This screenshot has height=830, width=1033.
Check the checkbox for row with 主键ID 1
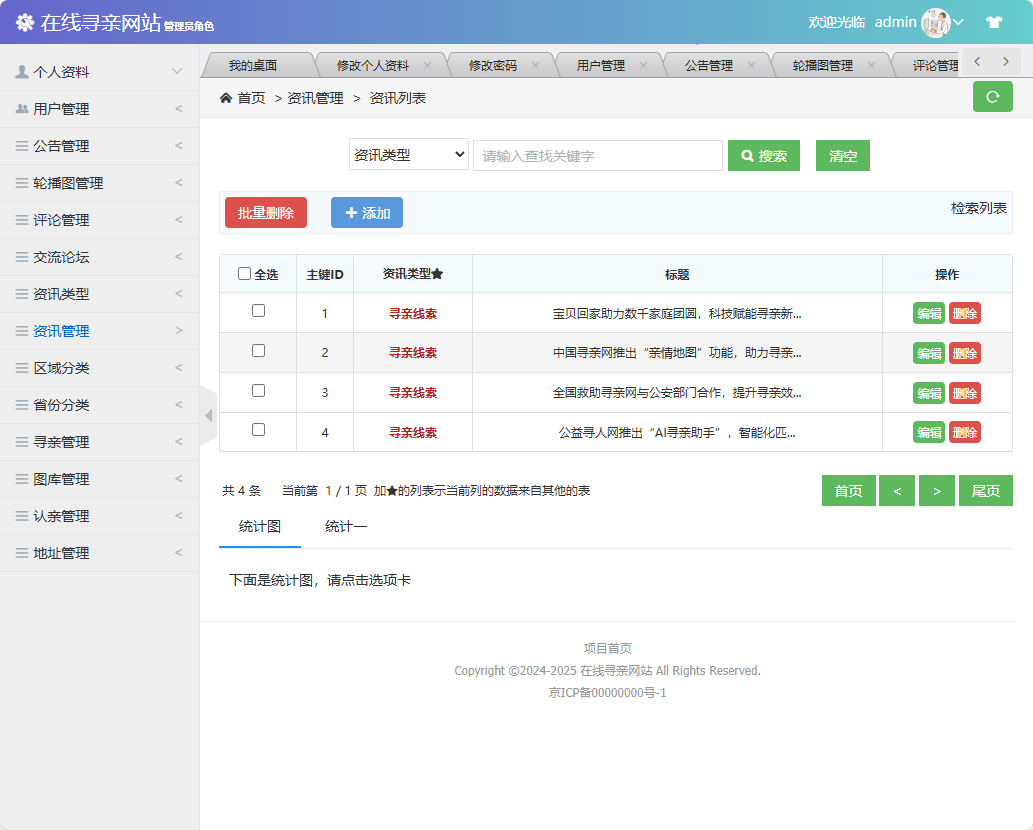[x=257, y=312]
